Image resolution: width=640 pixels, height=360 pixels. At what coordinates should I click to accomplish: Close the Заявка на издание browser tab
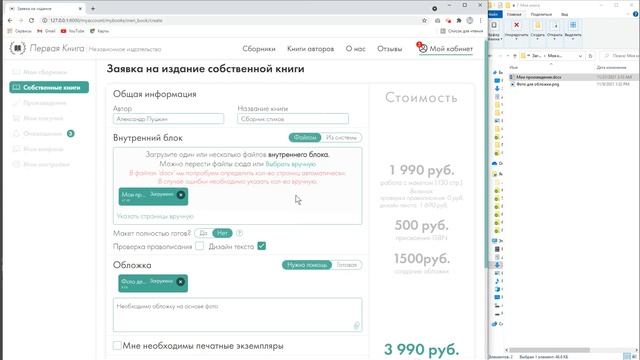[x=80, y=8]
